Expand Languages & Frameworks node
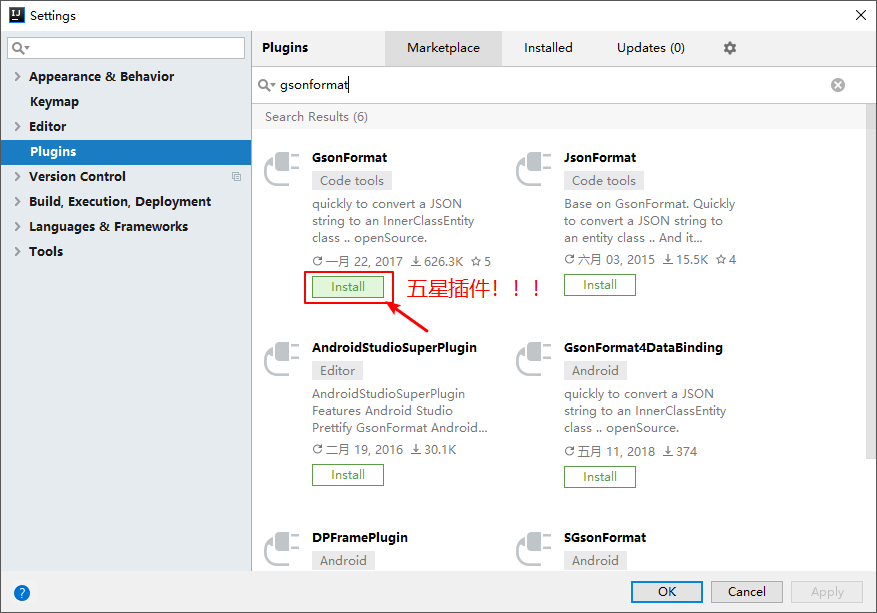 17,227
